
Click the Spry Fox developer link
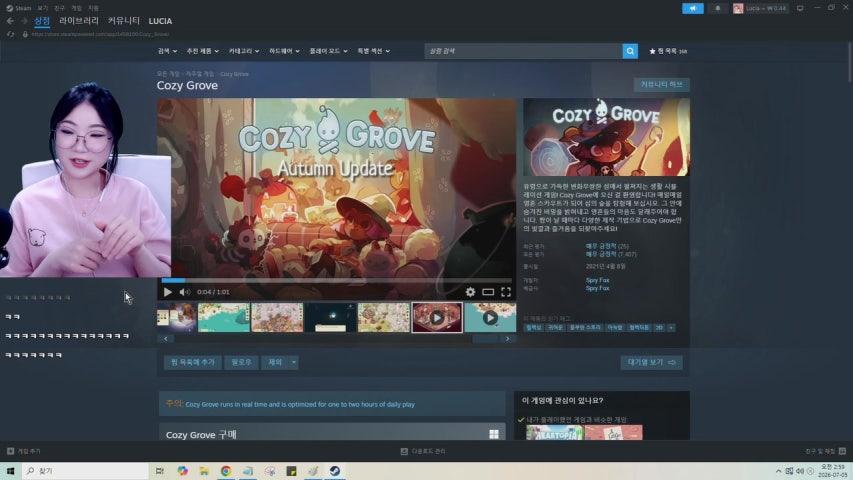597,280
